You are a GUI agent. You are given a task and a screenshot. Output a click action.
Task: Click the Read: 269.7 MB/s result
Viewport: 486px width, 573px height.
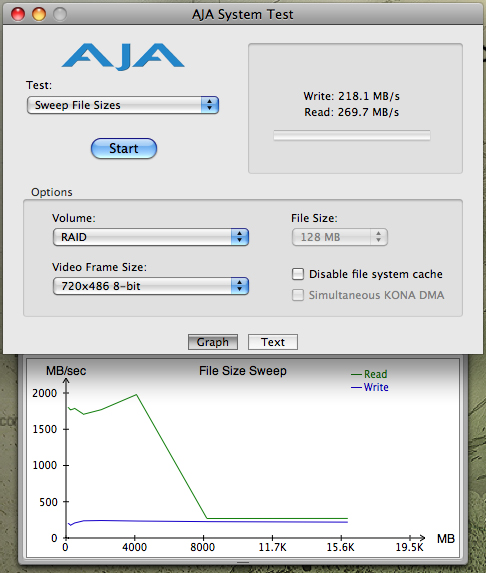[352, 112]
